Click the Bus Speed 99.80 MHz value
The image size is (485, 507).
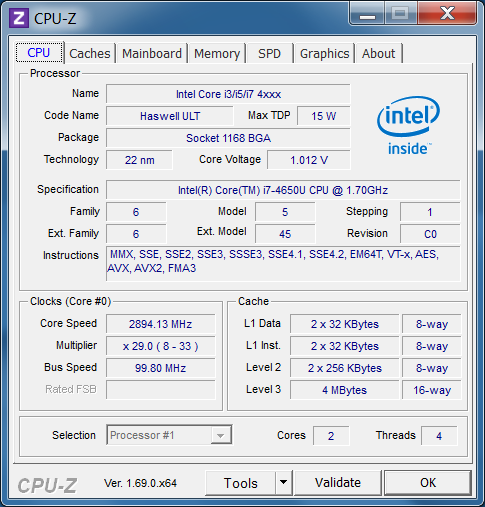[161, 368]
